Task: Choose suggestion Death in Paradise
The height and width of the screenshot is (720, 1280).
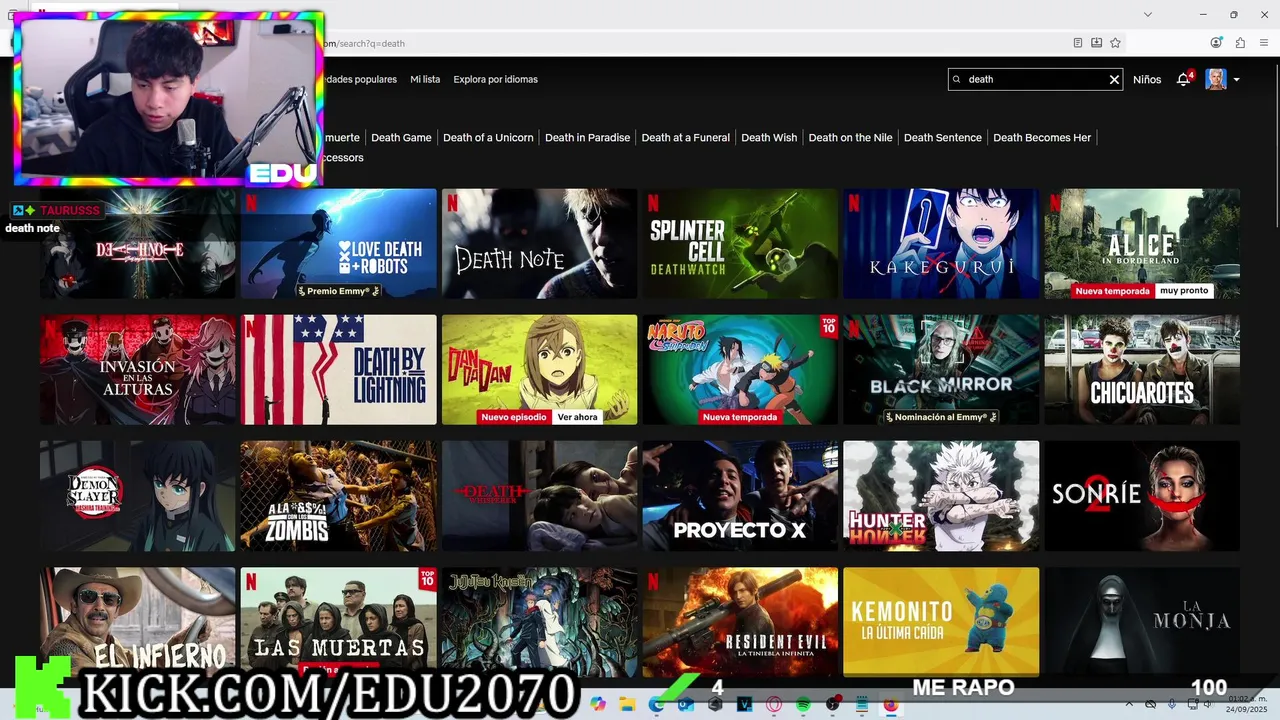Action: pos(587,137)
